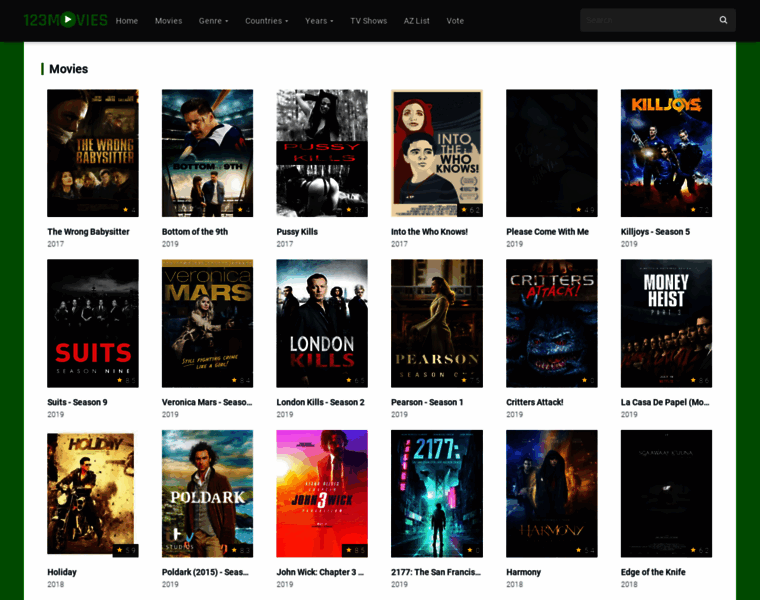Click star rating badge on Killjoys poster
760x600 pixels.
[699, 210]
